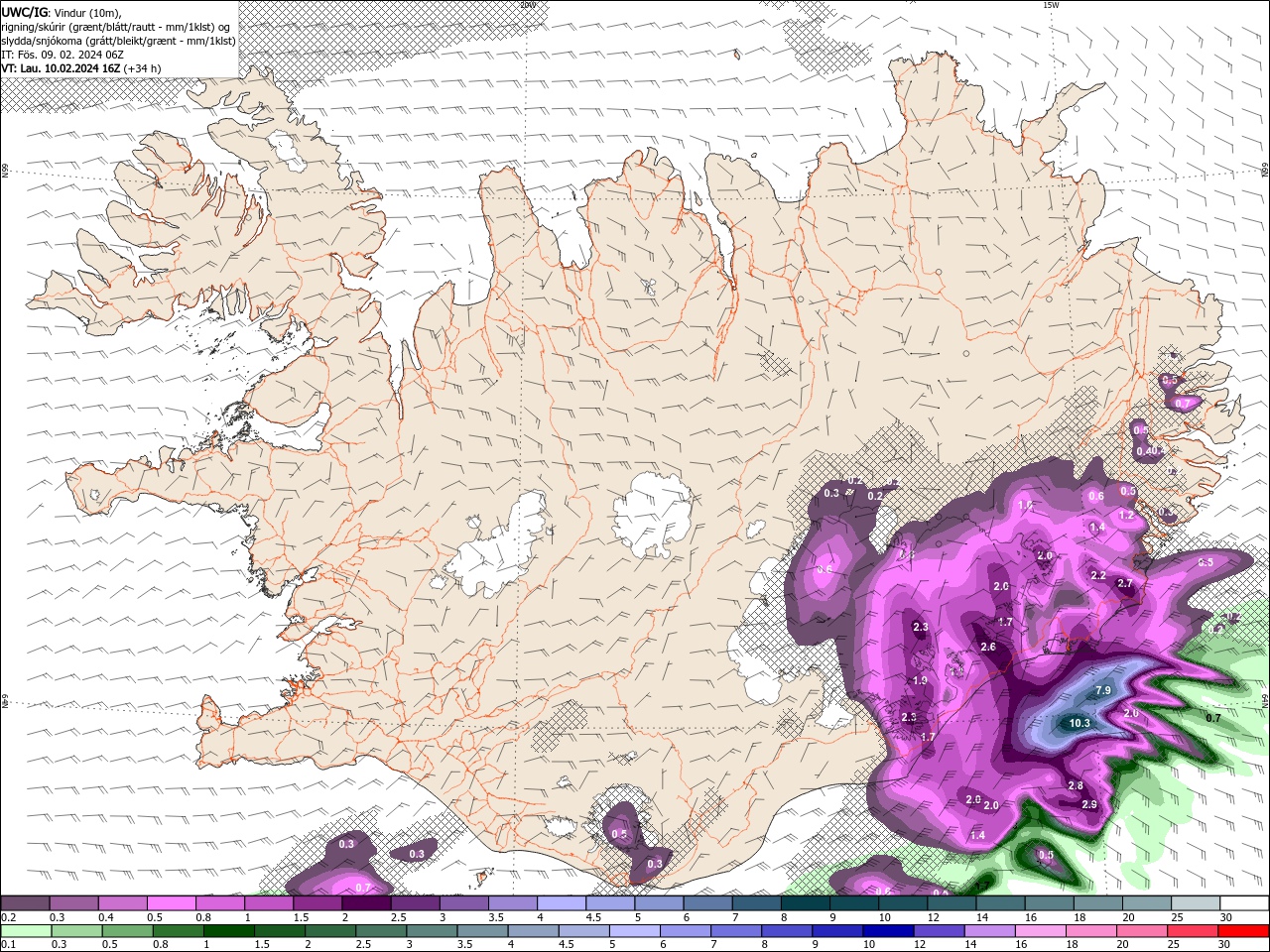Click the 7.9 precipitation value on map
The image size is (1270, 952).
pos(1102,690)
